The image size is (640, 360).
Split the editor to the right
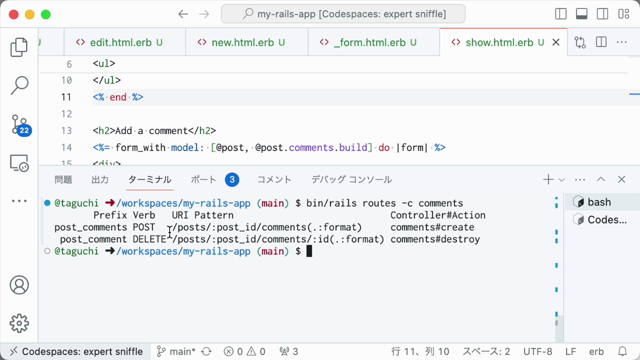tap(601, 42)
